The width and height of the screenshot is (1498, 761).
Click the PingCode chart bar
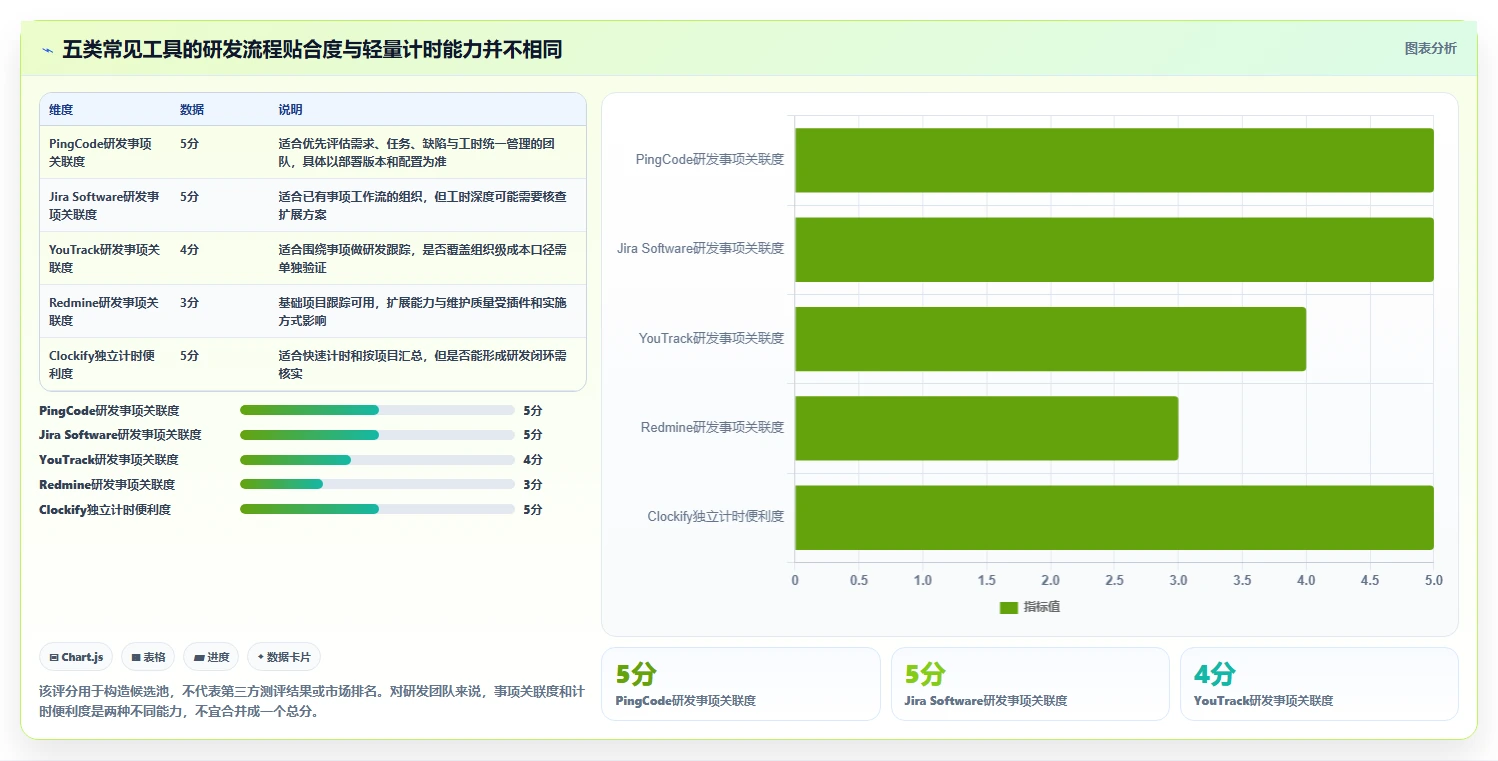1114,160
